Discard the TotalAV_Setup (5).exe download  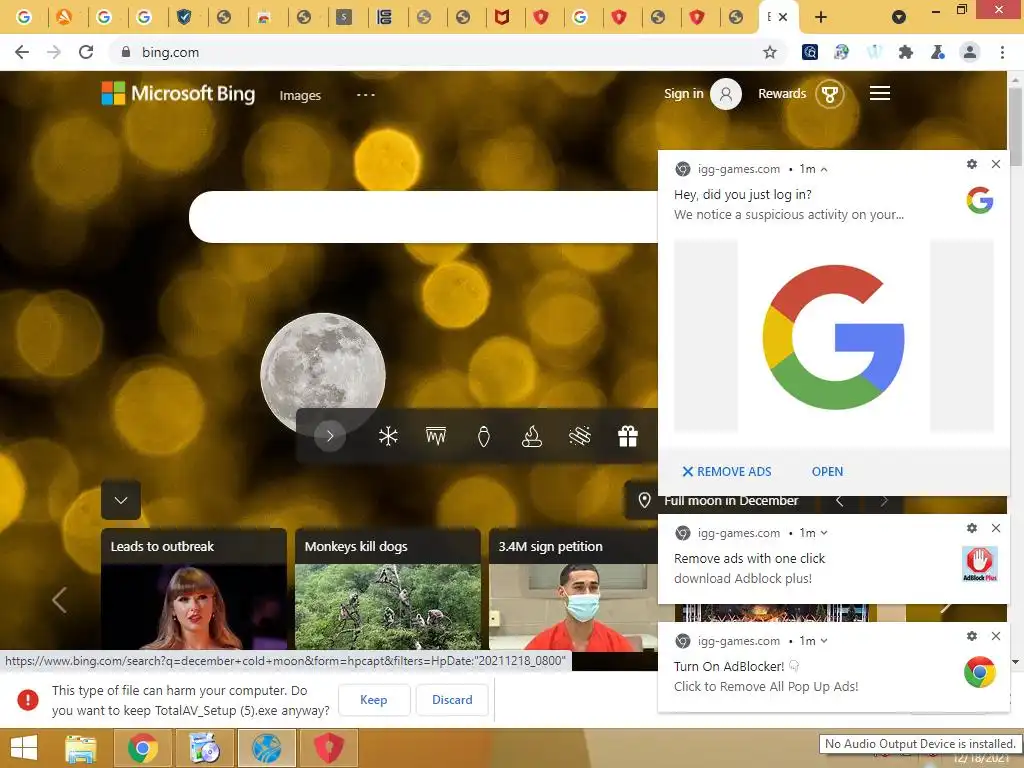(x=452, y=699)
